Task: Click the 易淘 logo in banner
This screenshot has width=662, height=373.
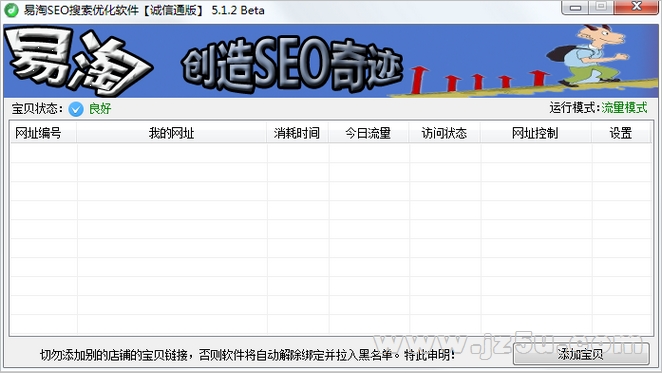Action: pos(79,61)
